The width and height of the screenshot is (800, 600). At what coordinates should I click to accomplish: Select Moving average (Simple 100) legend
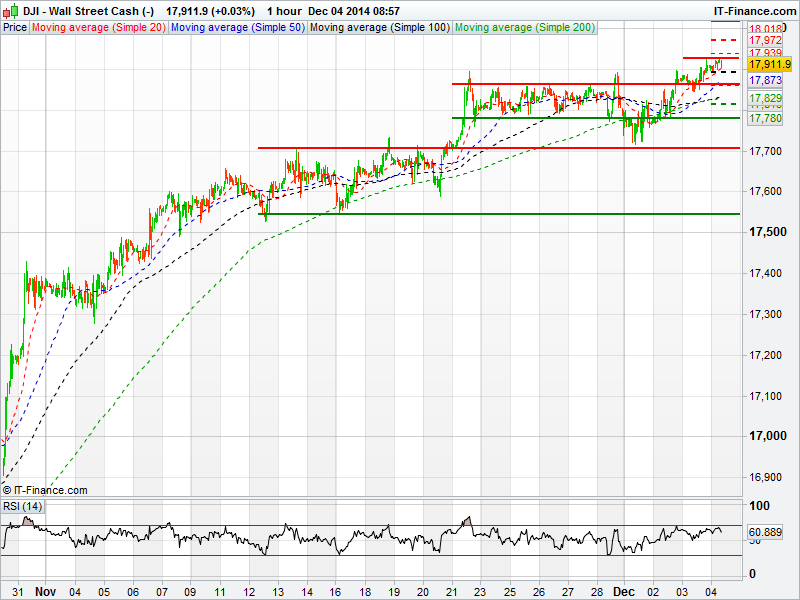380,28
